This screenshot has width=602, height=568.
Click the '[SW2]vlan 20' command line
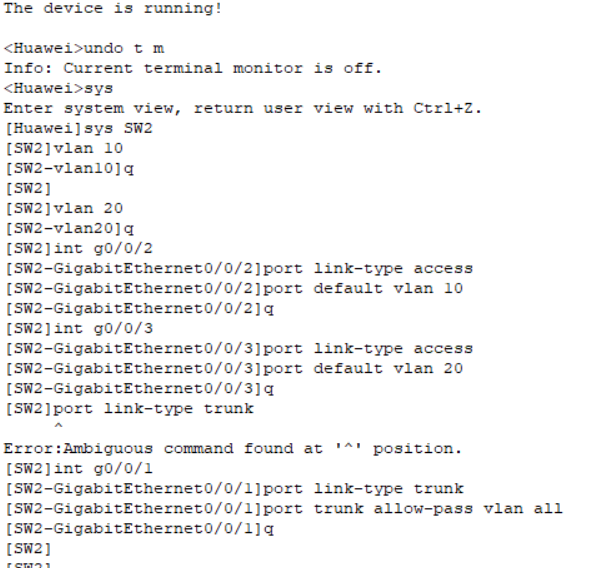point(64,209)
